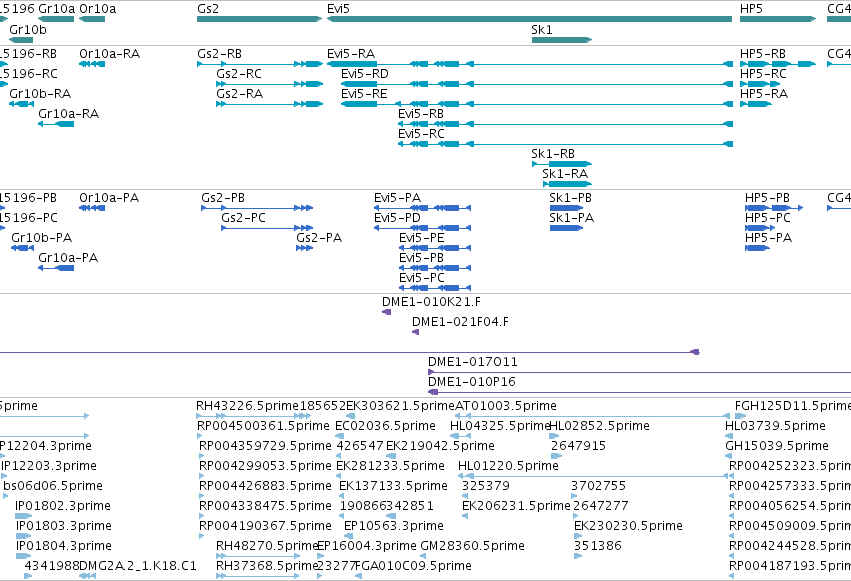
Task: Click the DME1-017O11 clone label
Action: click(473, 362)
